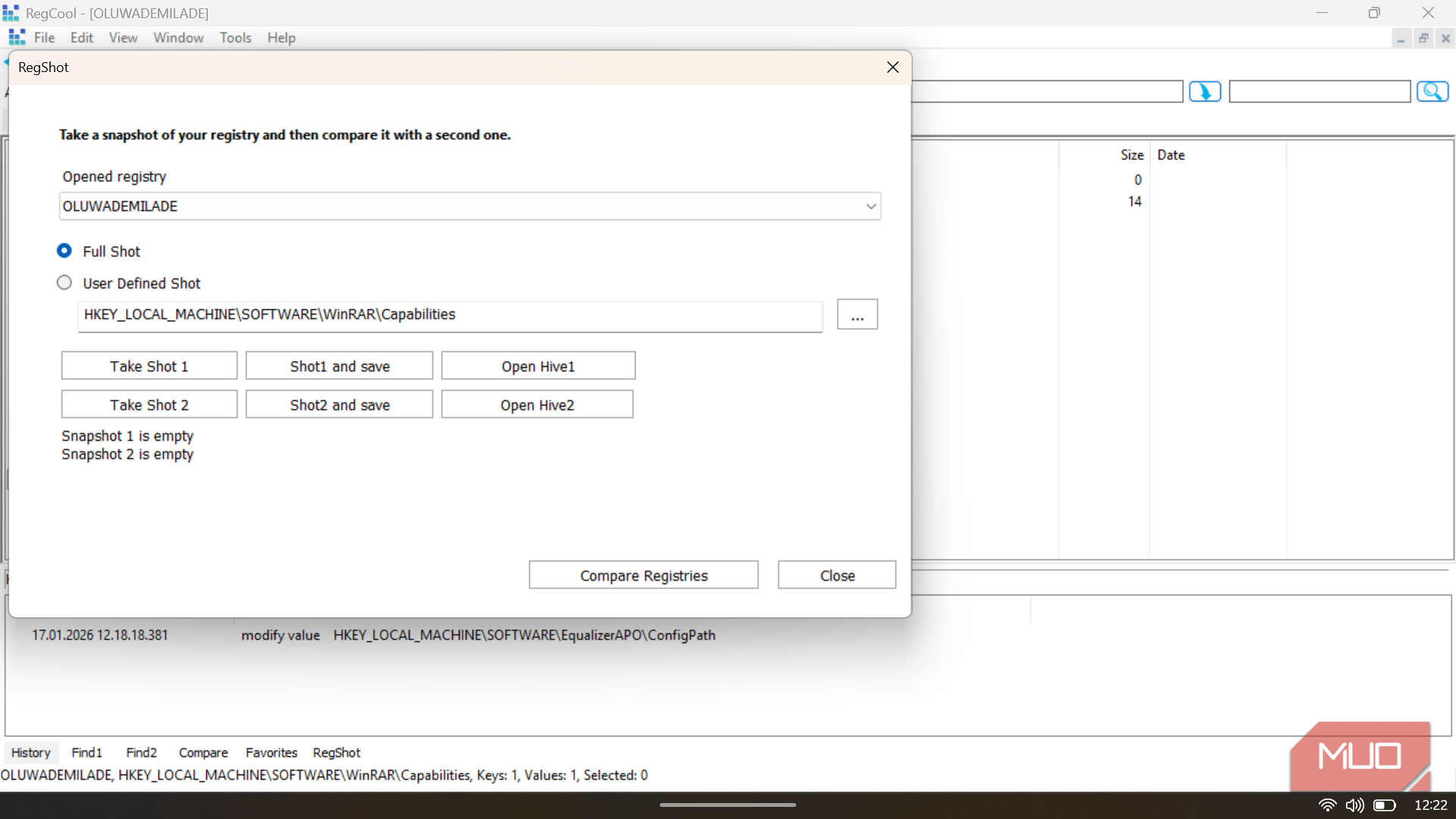Switch to the Favorites tab
This screenshot has width=1456, height=819.
pos(271,753)
